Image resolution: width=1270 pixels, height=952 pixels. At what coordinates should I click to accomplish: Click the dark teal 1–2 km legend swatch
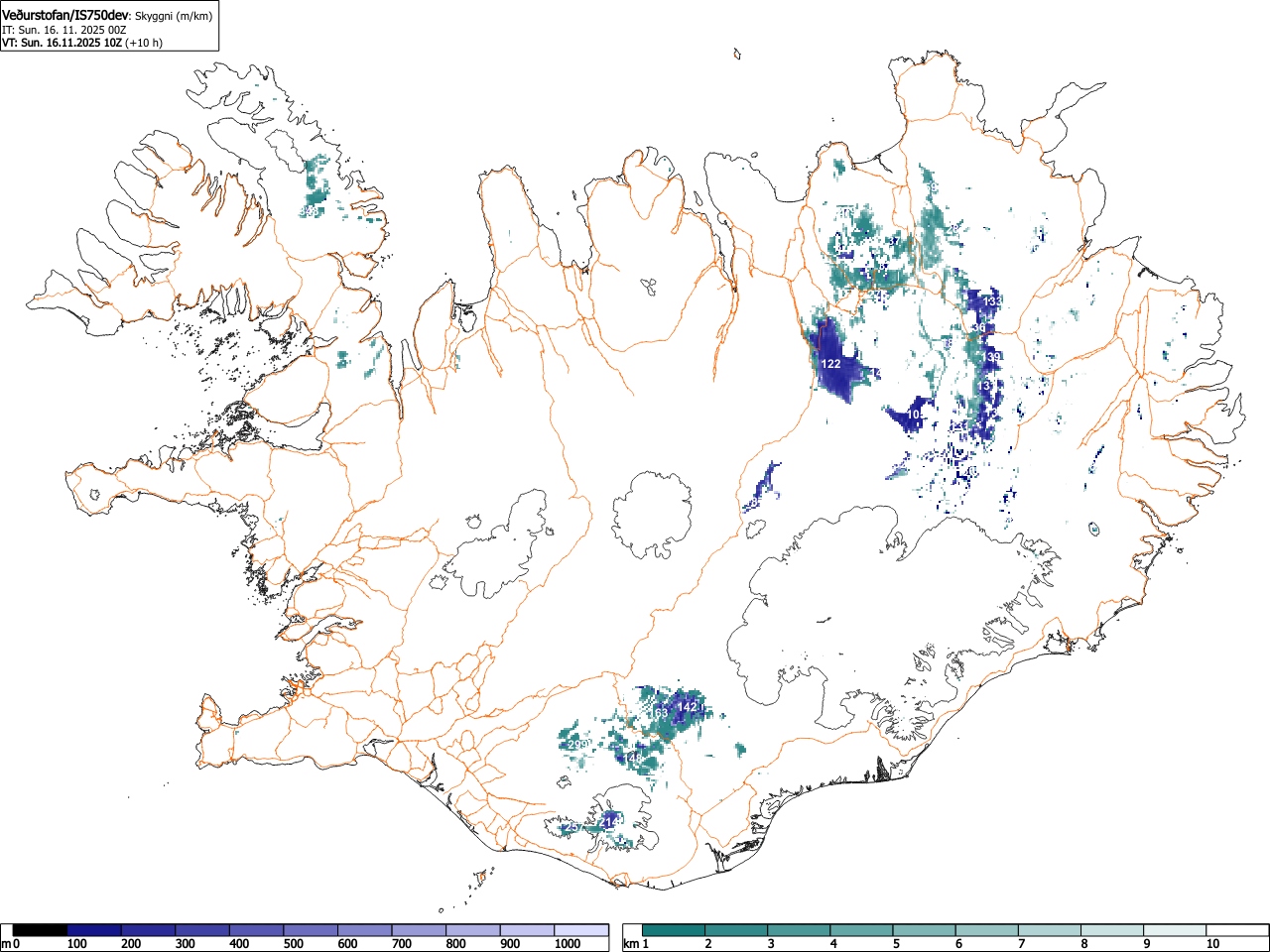674,930
